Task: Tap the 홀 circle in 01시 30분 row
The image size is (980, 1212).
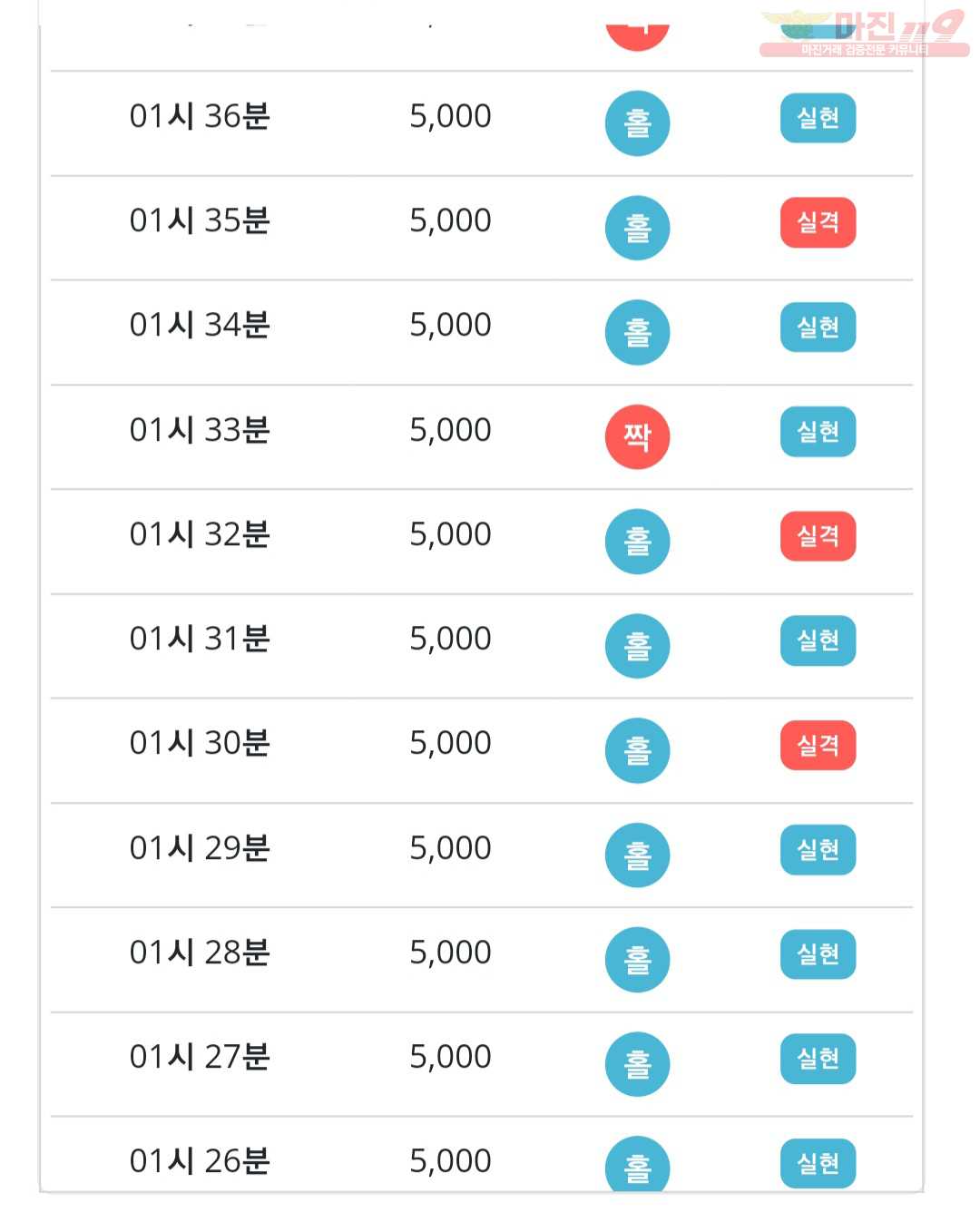Action: (x=637, y=750)
